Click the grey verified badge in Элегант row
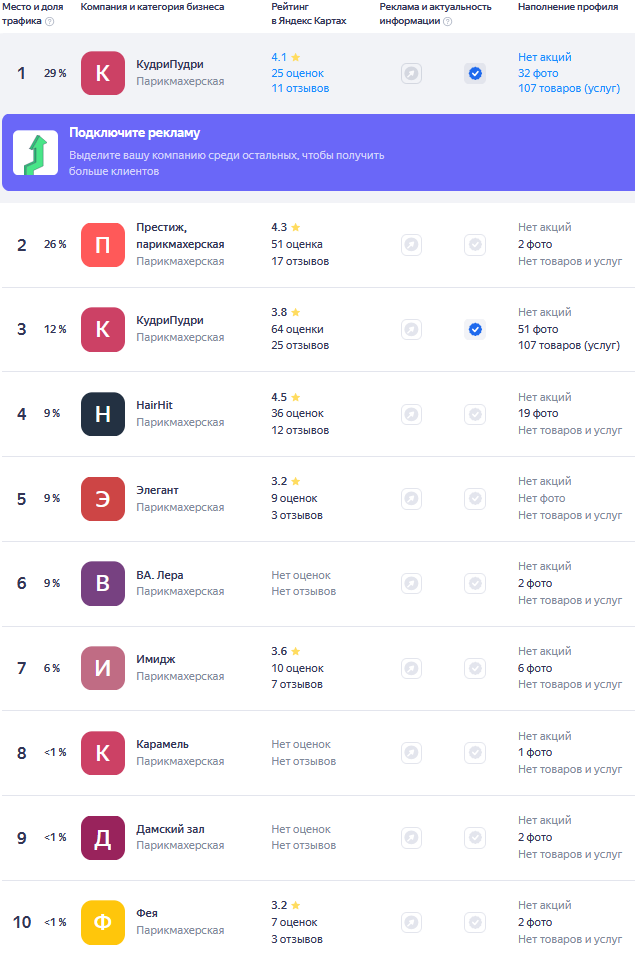 pyautogui.click(x=475, y=499)
